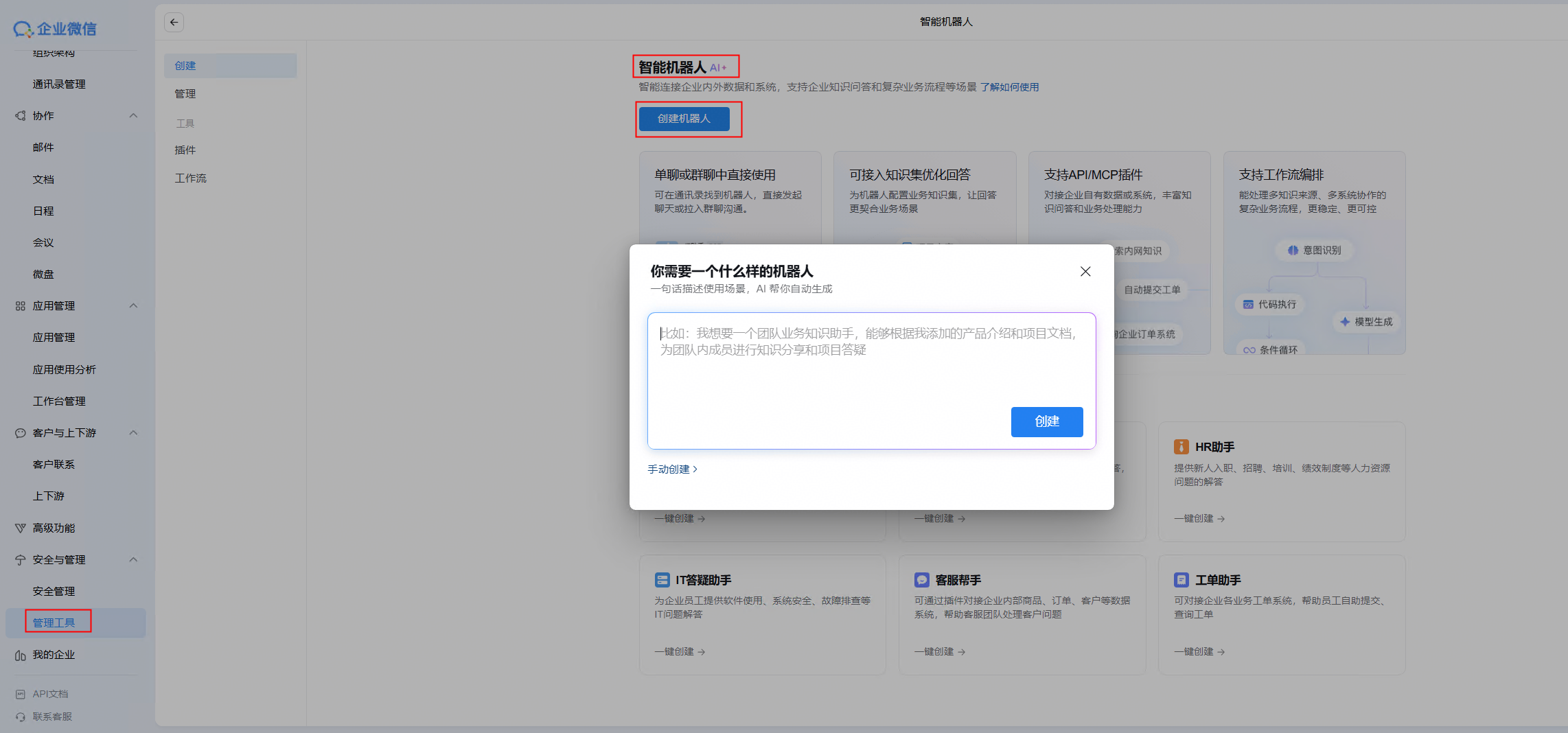
Task: Click the 协作 section icon
Action: (21, 116)
